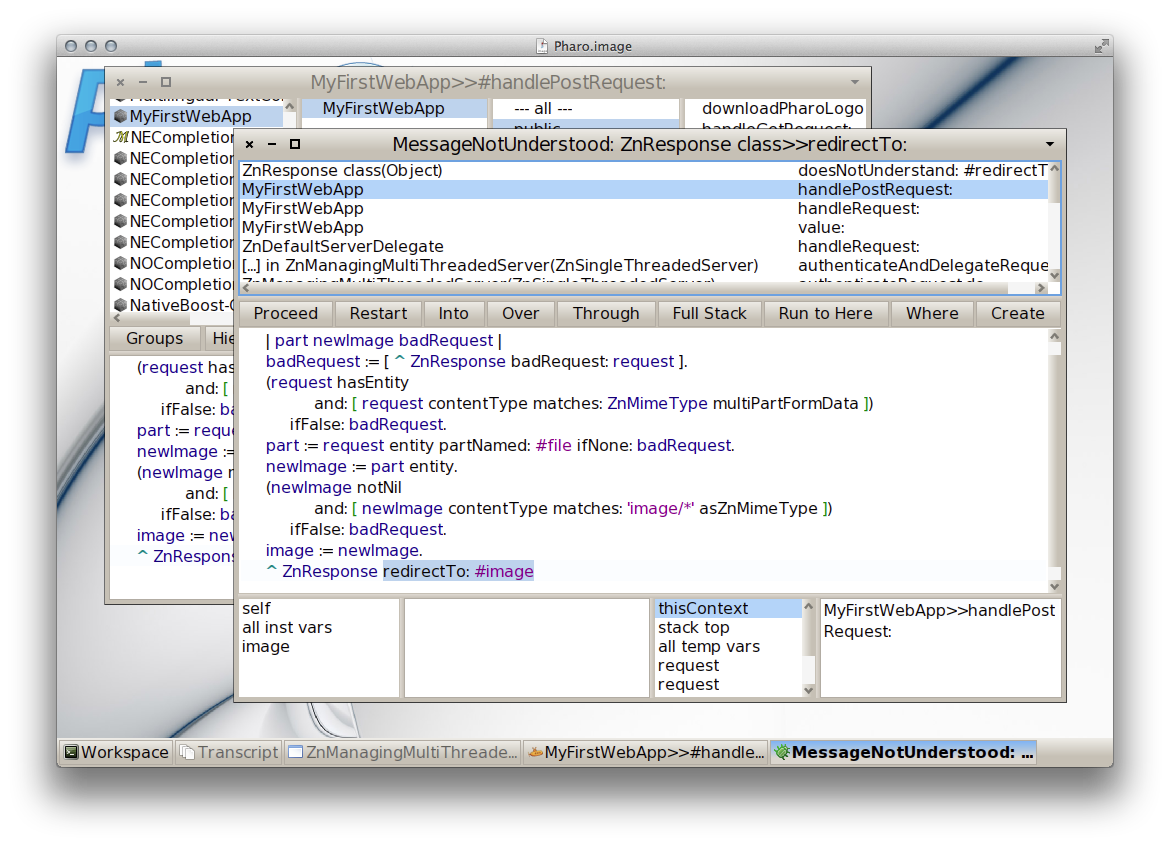Step Into the current message send
This screenshot has height=846, width=1170.
coord(454,313)
